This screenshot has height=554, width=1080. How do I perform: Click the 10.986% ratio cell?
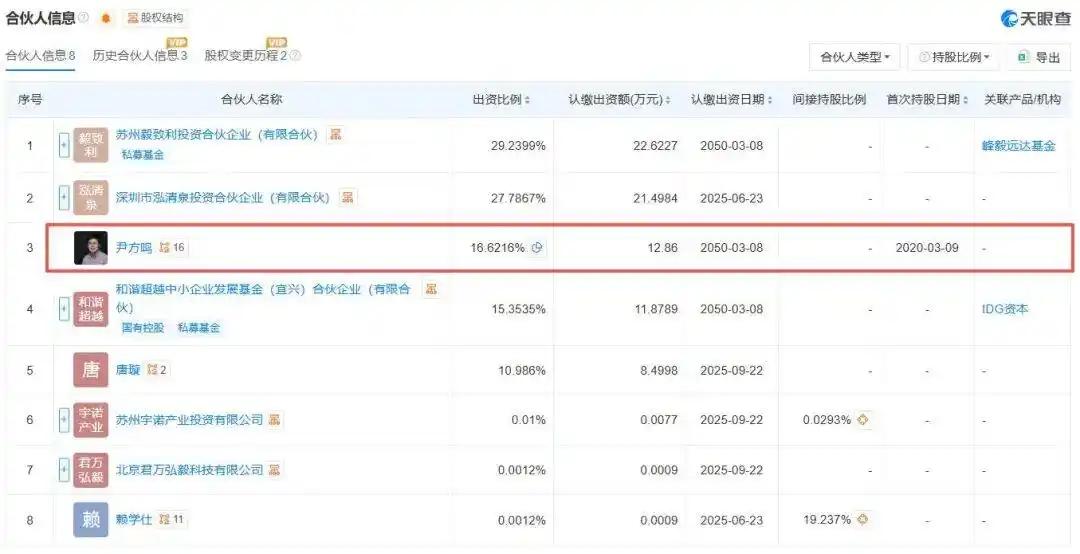[x=522, y=370]
